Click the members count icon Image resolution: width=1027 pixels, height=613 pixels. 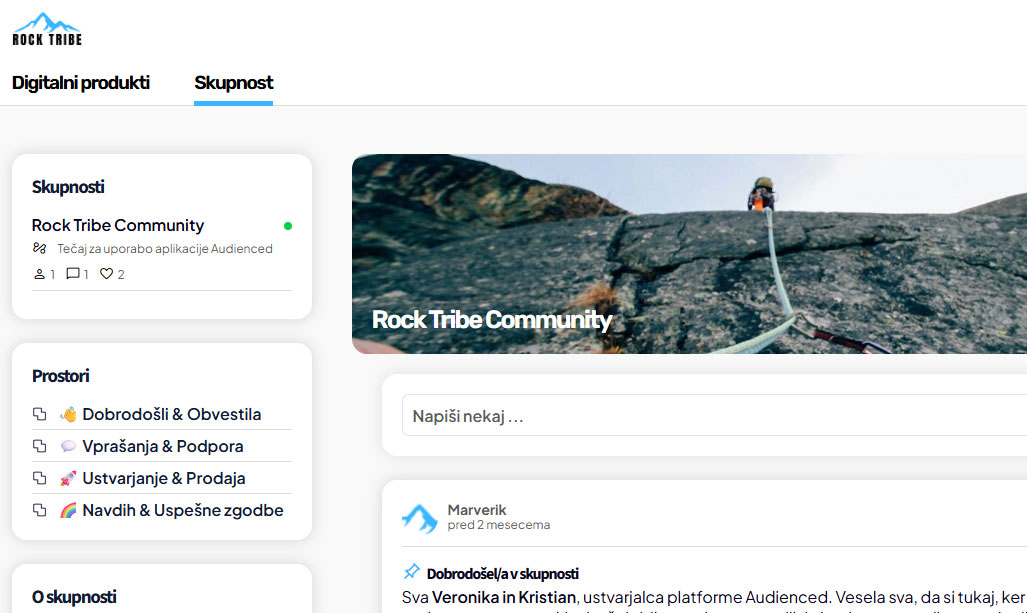(39, 274)
